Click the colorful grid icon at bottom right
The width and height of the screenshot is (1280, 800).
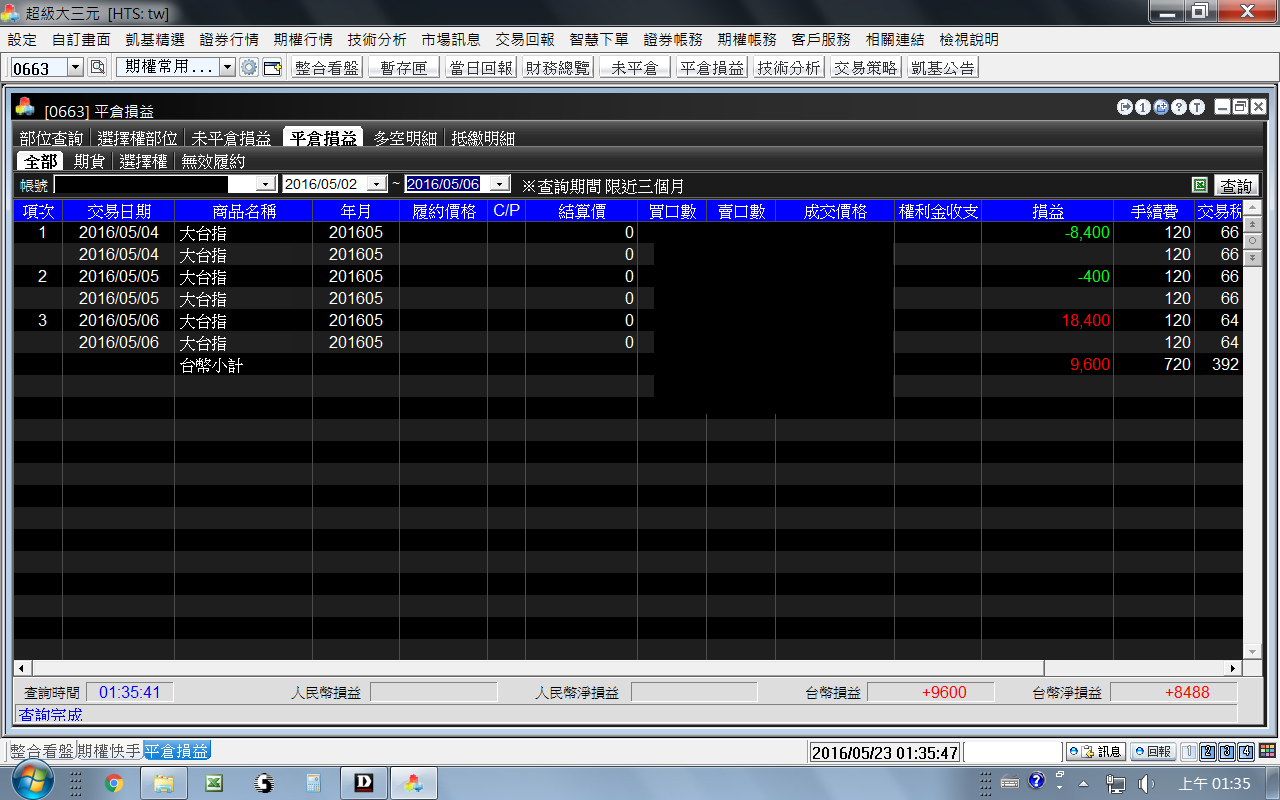point(1267,751)
